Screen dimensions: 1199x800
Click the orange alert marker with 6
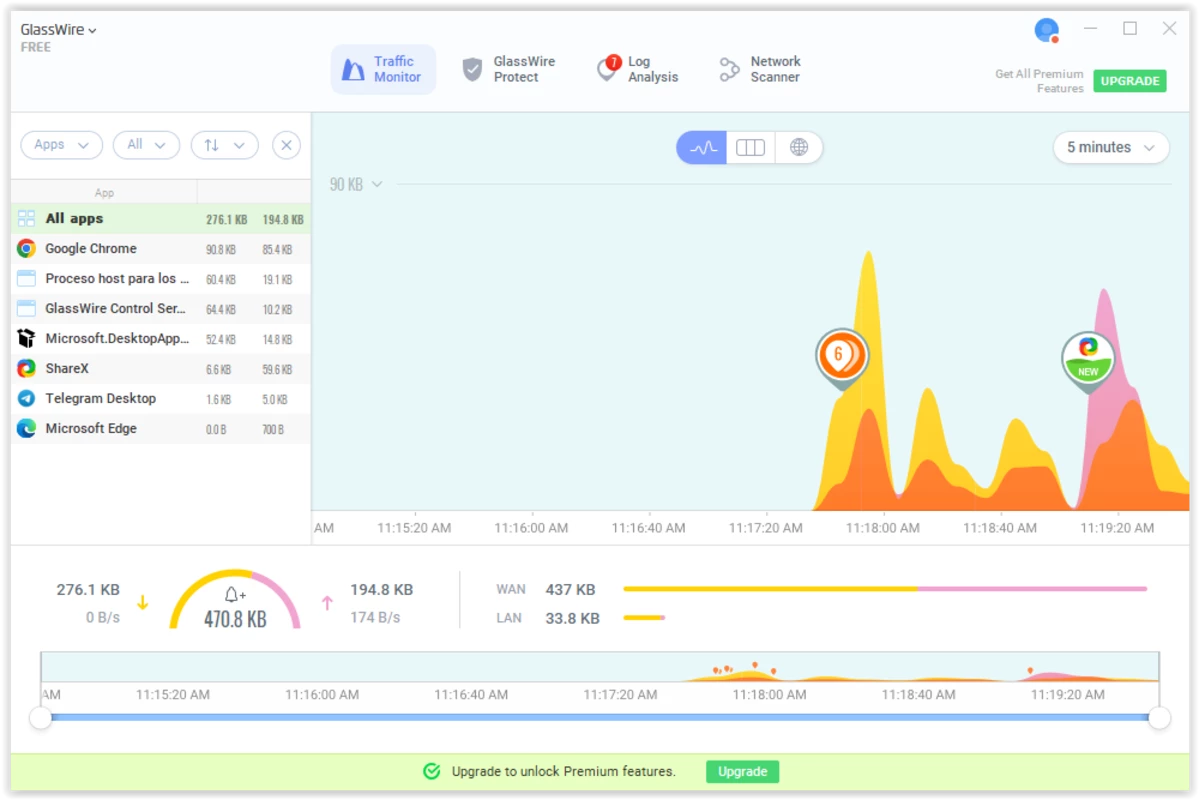click(x=840, y=354)
